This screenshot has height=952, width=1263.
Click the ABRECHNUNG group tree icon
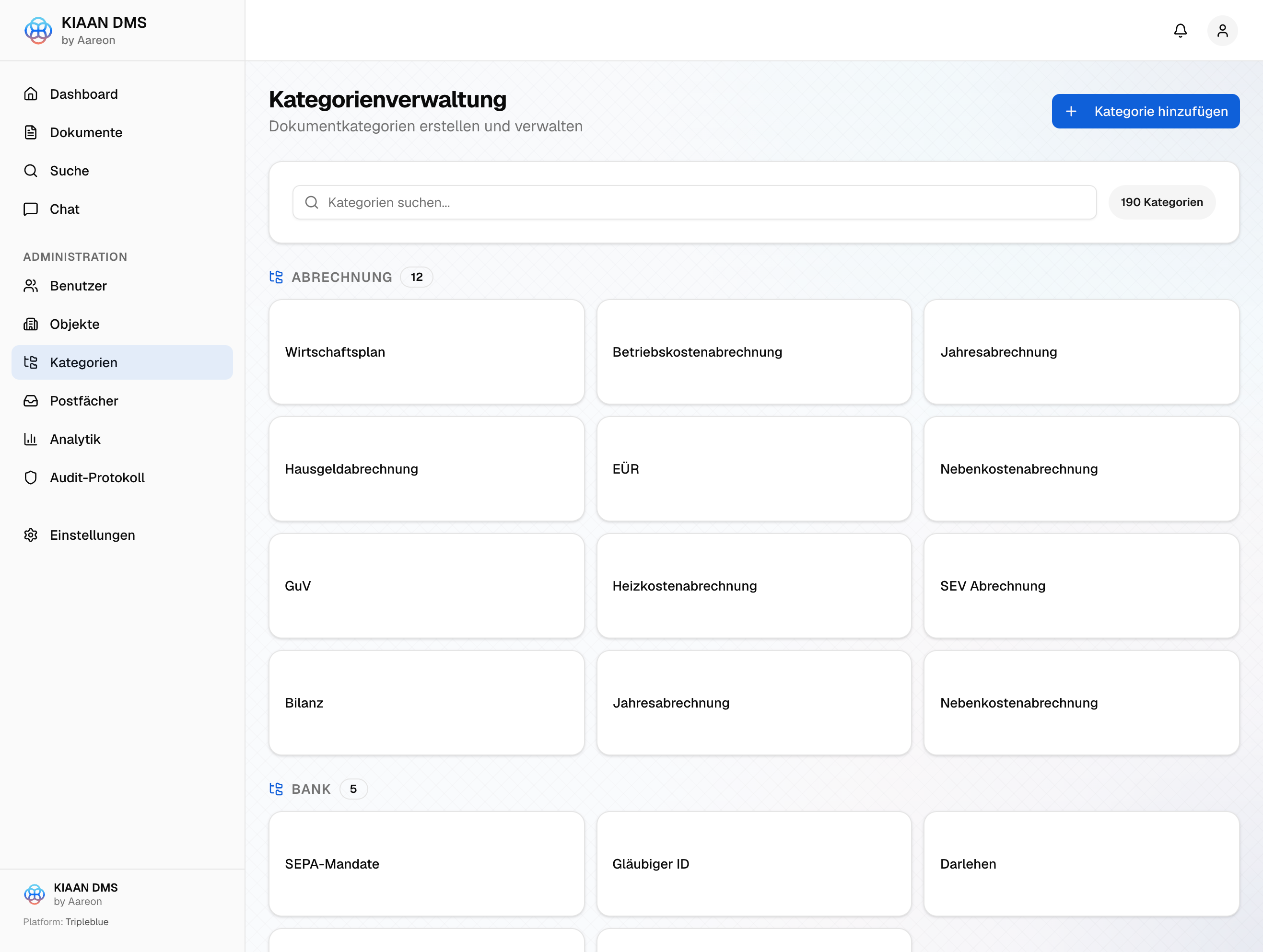(x=276, y=277)
